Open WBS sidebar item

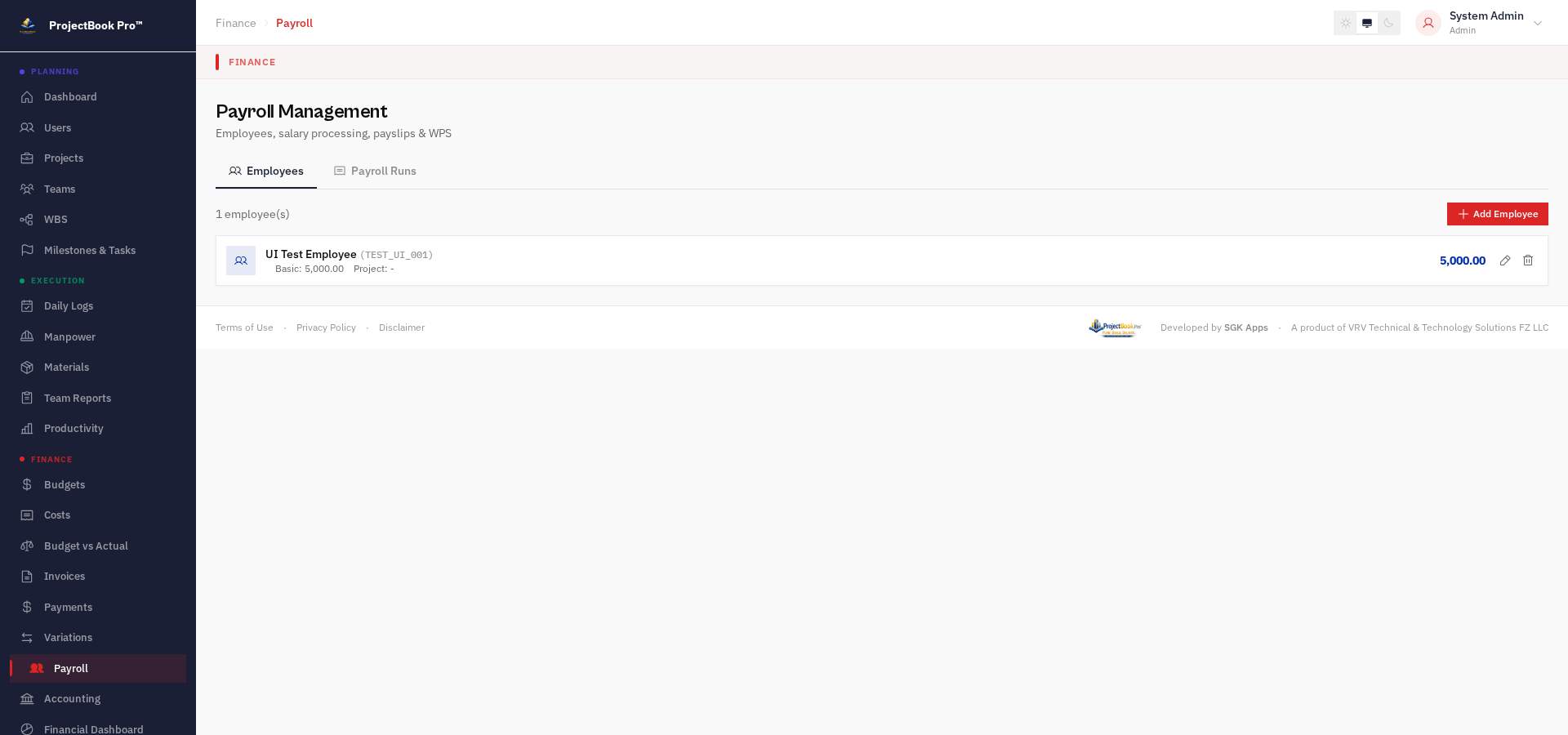[98, 219]
